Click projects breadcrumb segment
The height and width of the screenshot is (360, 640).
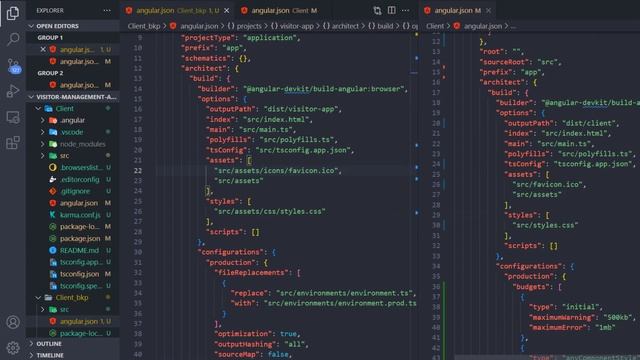244,26
